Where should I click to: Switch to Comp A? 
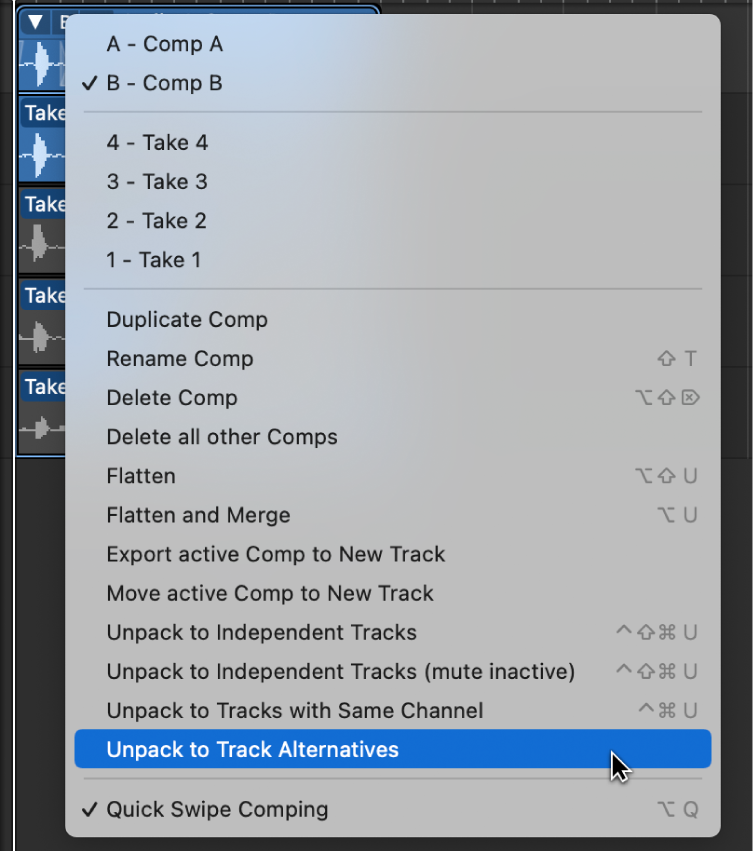click(164, 44)
